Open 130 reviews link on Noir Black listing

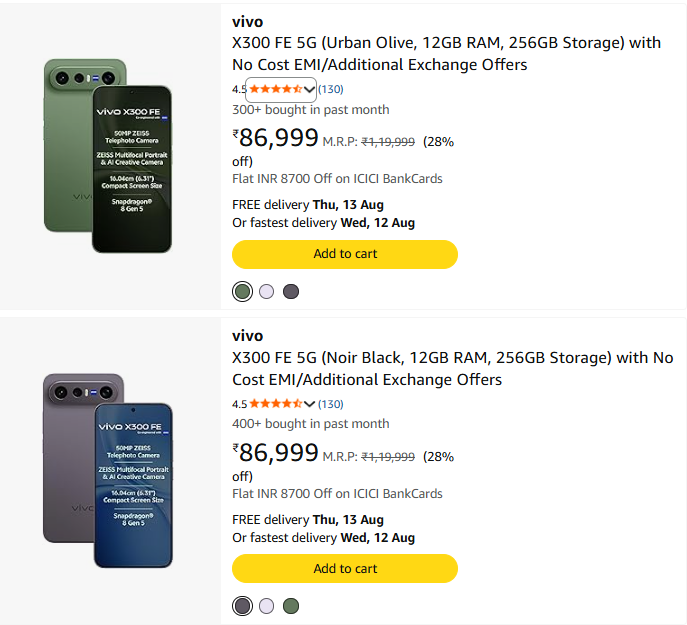(331, 404)
